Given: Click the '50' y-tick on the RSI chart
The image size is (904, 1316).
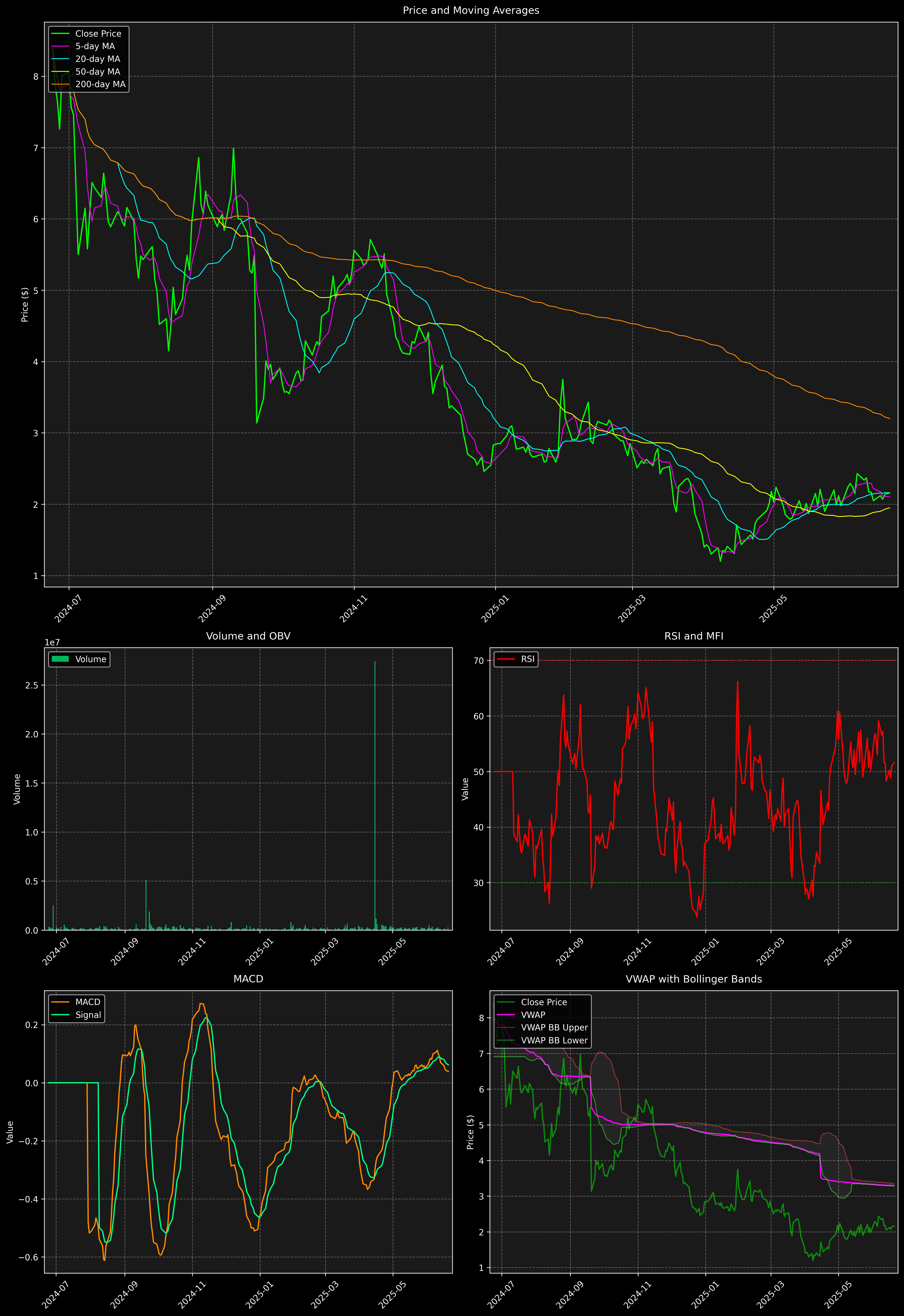Looking at the screenshot, I should (x=479, y=772).
